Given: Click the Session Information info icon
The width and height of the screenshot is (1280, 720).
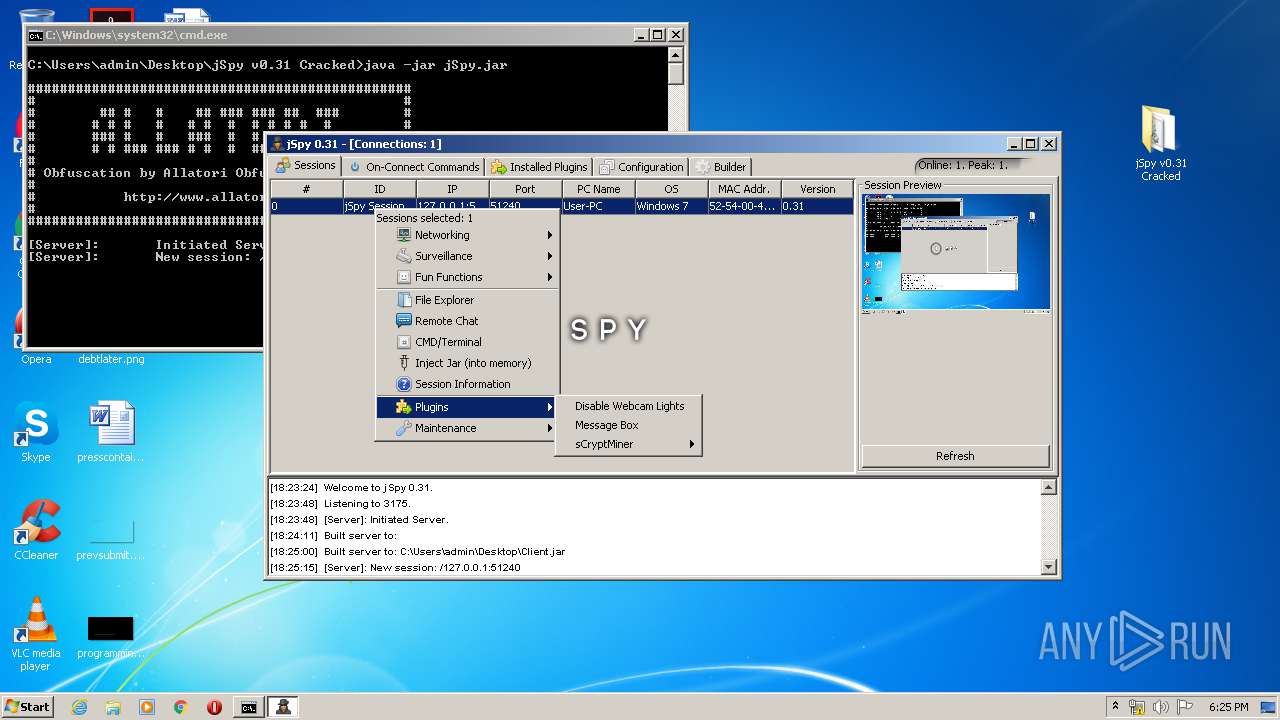Looking at the screenshot, I should click(x=404, y=384).
